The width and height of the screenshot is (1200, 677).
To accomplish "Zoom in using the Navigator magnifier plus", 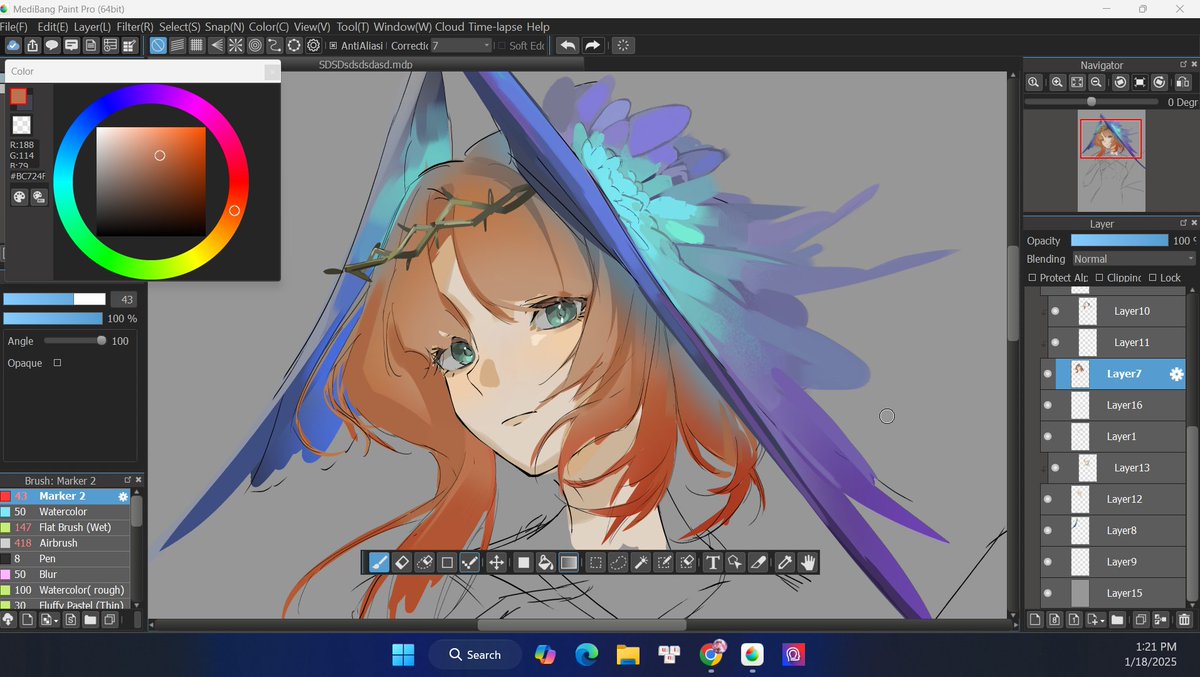I will [x=1057, y=83].
